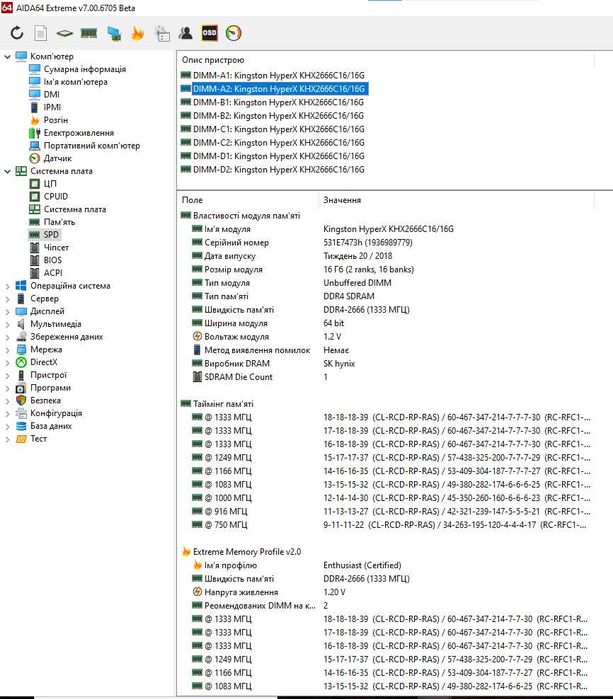Select the Ім'я профілю row
This screenshot has width=613, height=699.
point(386,565)
